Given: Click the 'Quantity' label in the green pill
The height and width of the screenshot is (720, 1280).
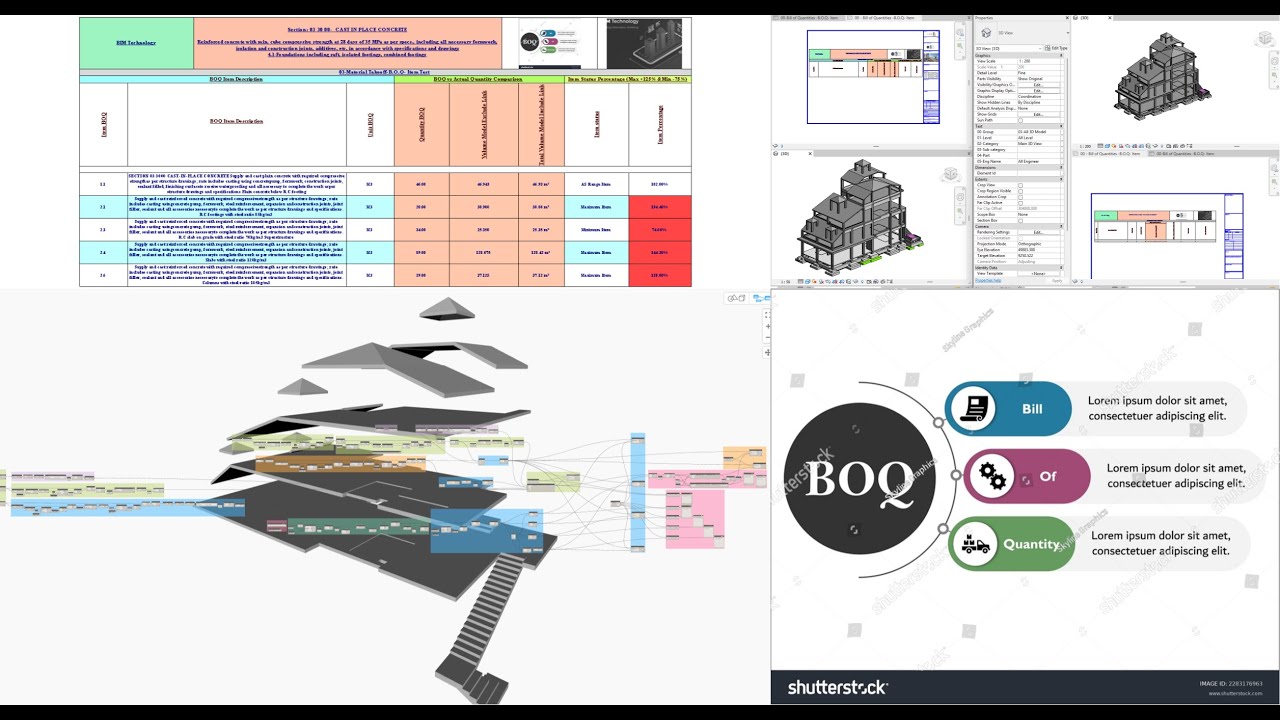Looking at the screenshot, I should click(x=1031, y=544).
